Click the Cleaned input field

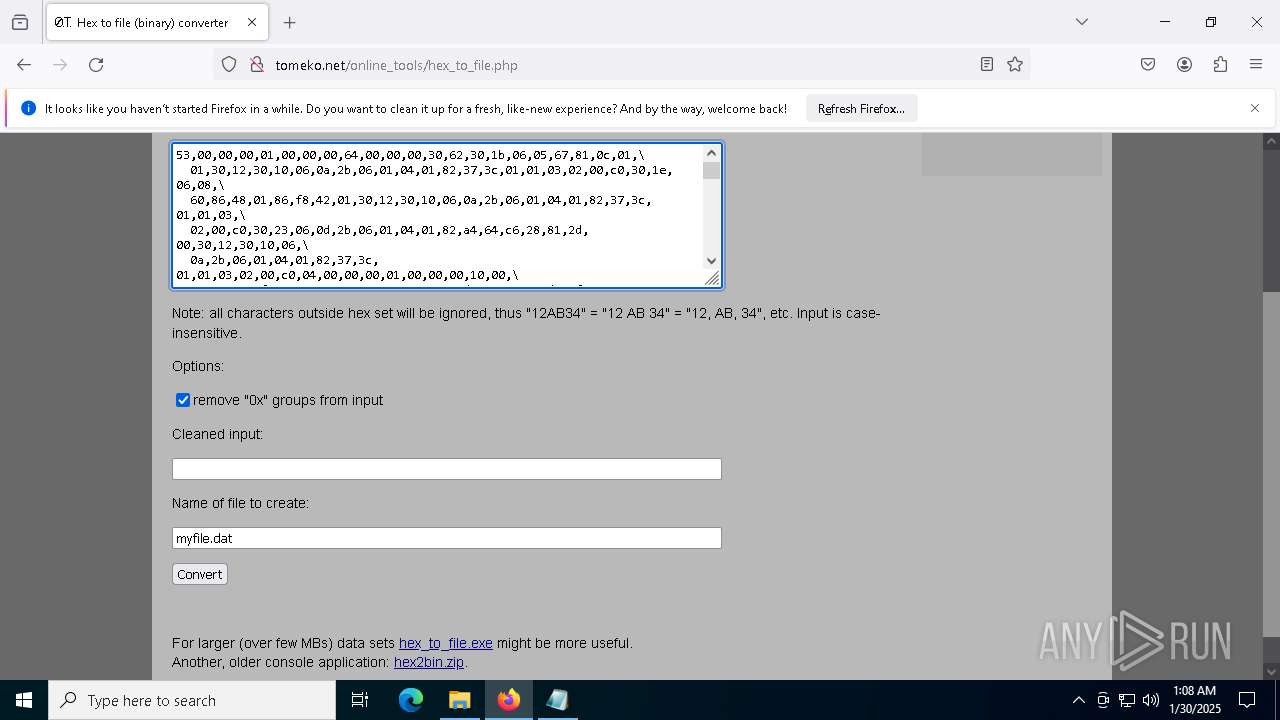tap(446, 469)
